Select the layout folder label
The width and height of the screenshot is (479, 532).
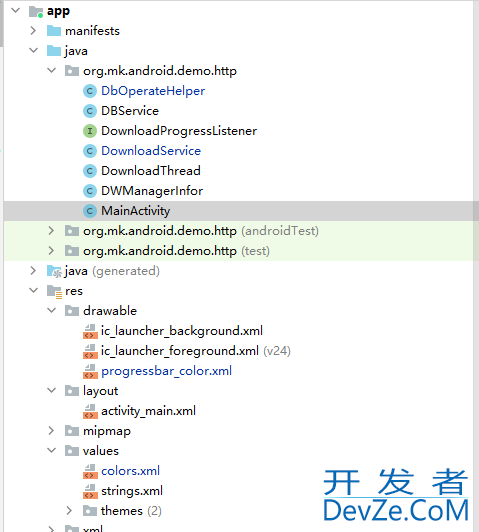tap(100, 391)
